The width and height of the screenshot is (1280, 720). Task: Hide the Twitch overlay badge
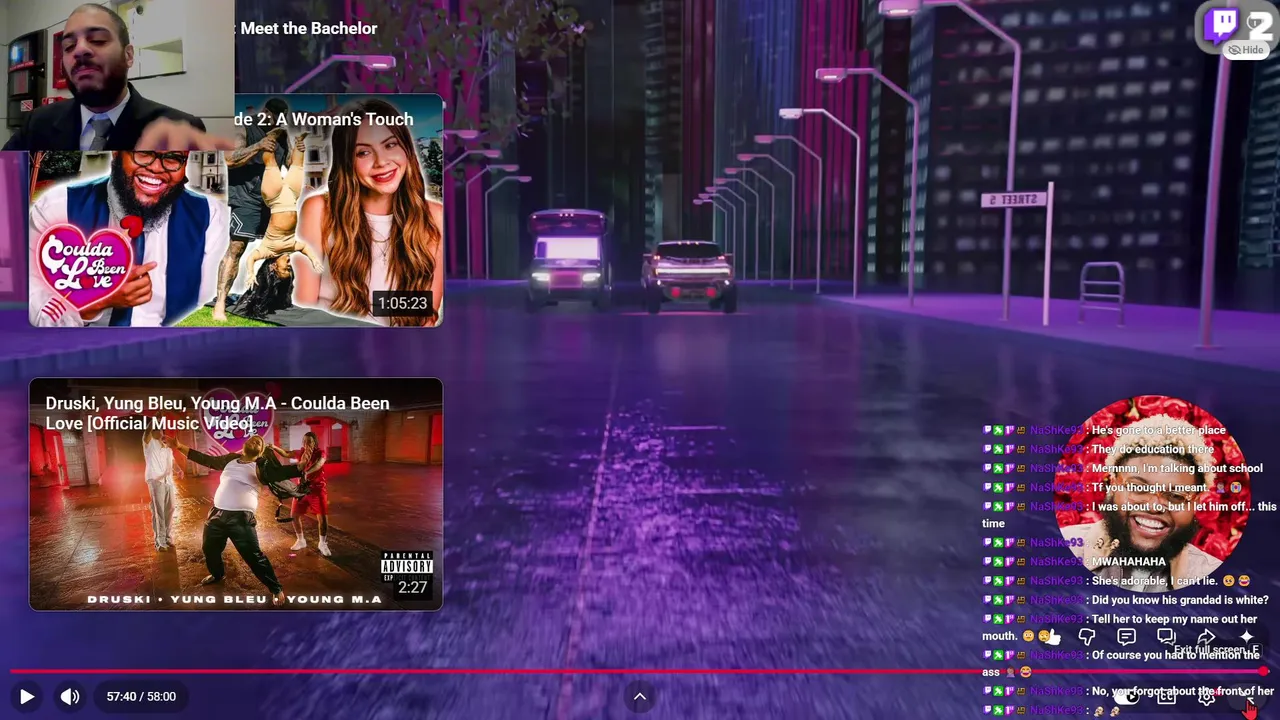point(1246,50)
